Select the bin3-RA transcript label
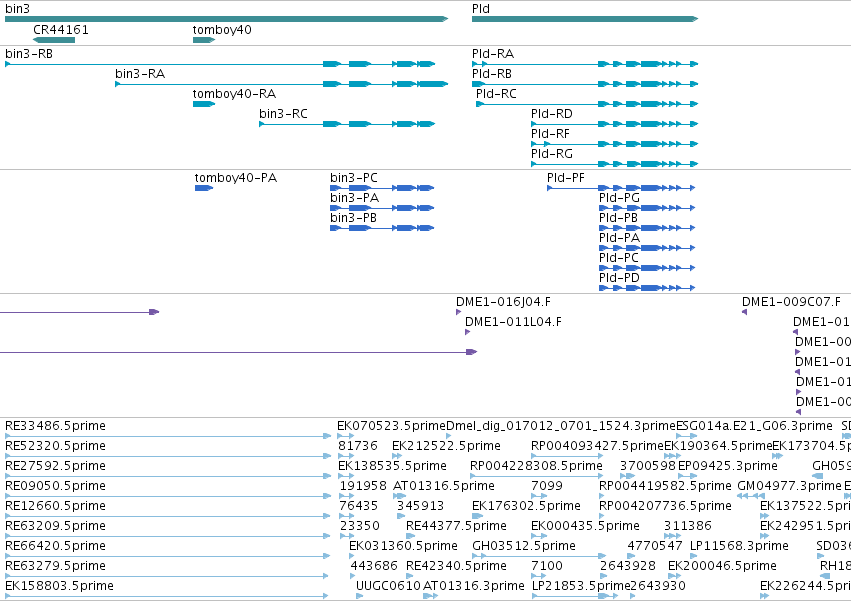This screenshot has height=601, width=851. click(x=140, y=74)
